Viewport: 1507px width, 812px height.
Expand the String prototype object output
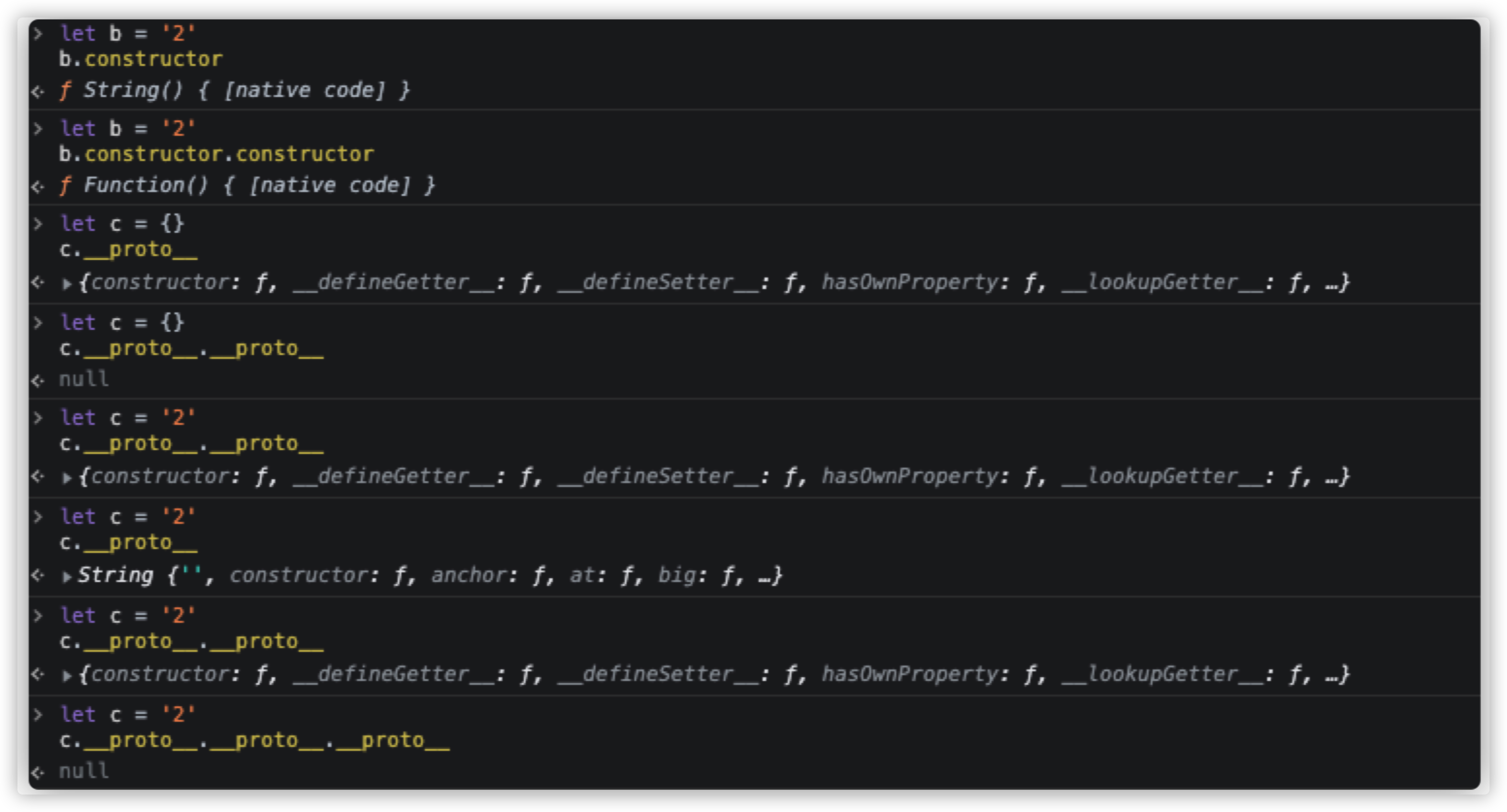[67, 577]
